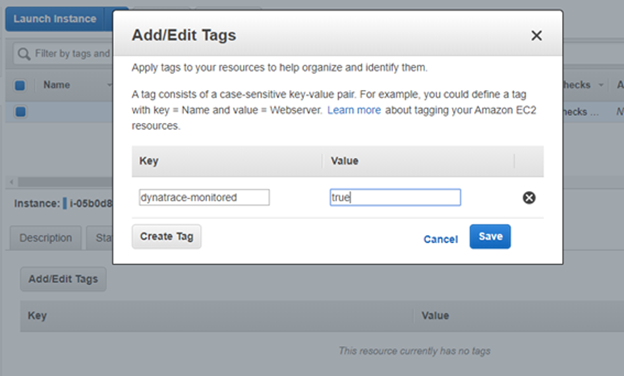Open the Name column dropdown arrow

point(109,85)
